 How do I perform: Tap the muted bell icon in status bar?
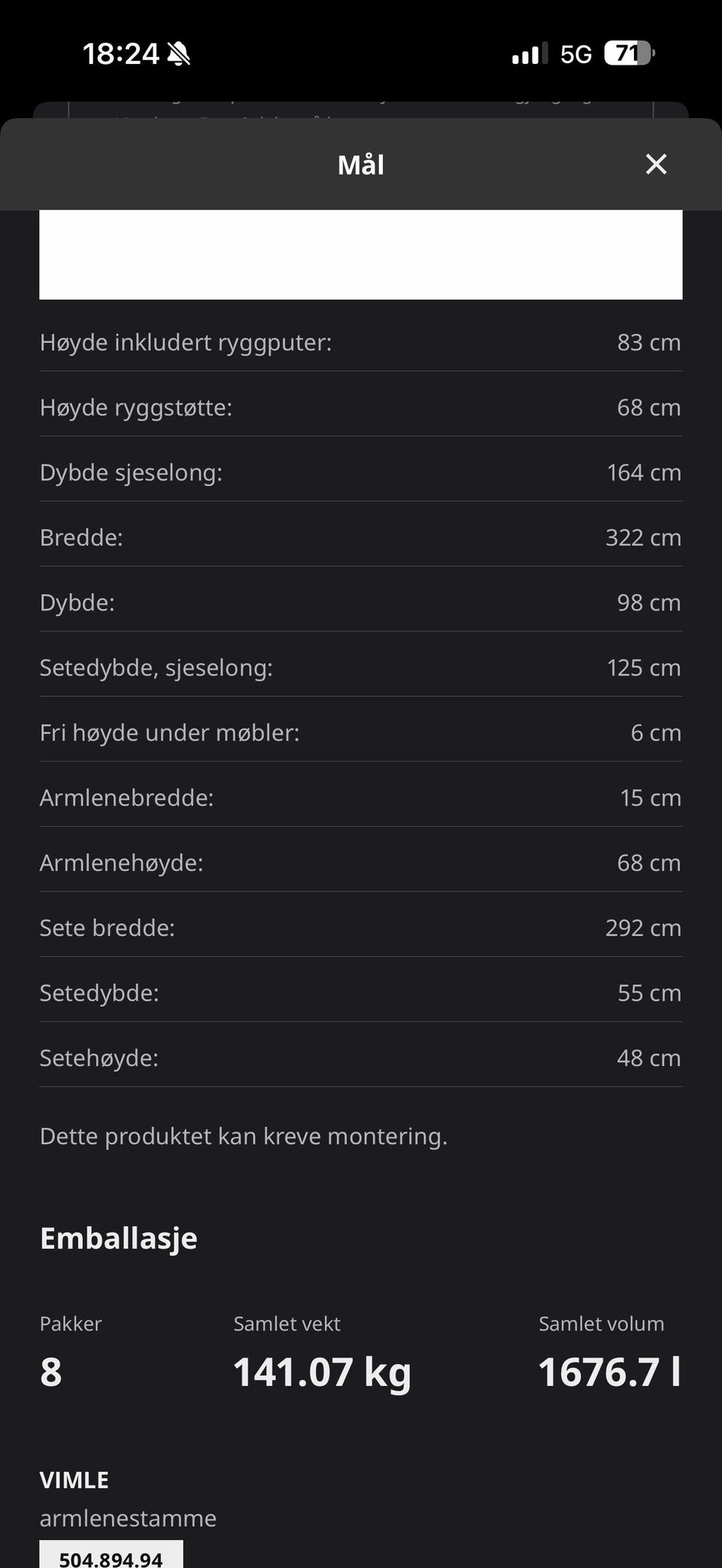pos(179,54)
